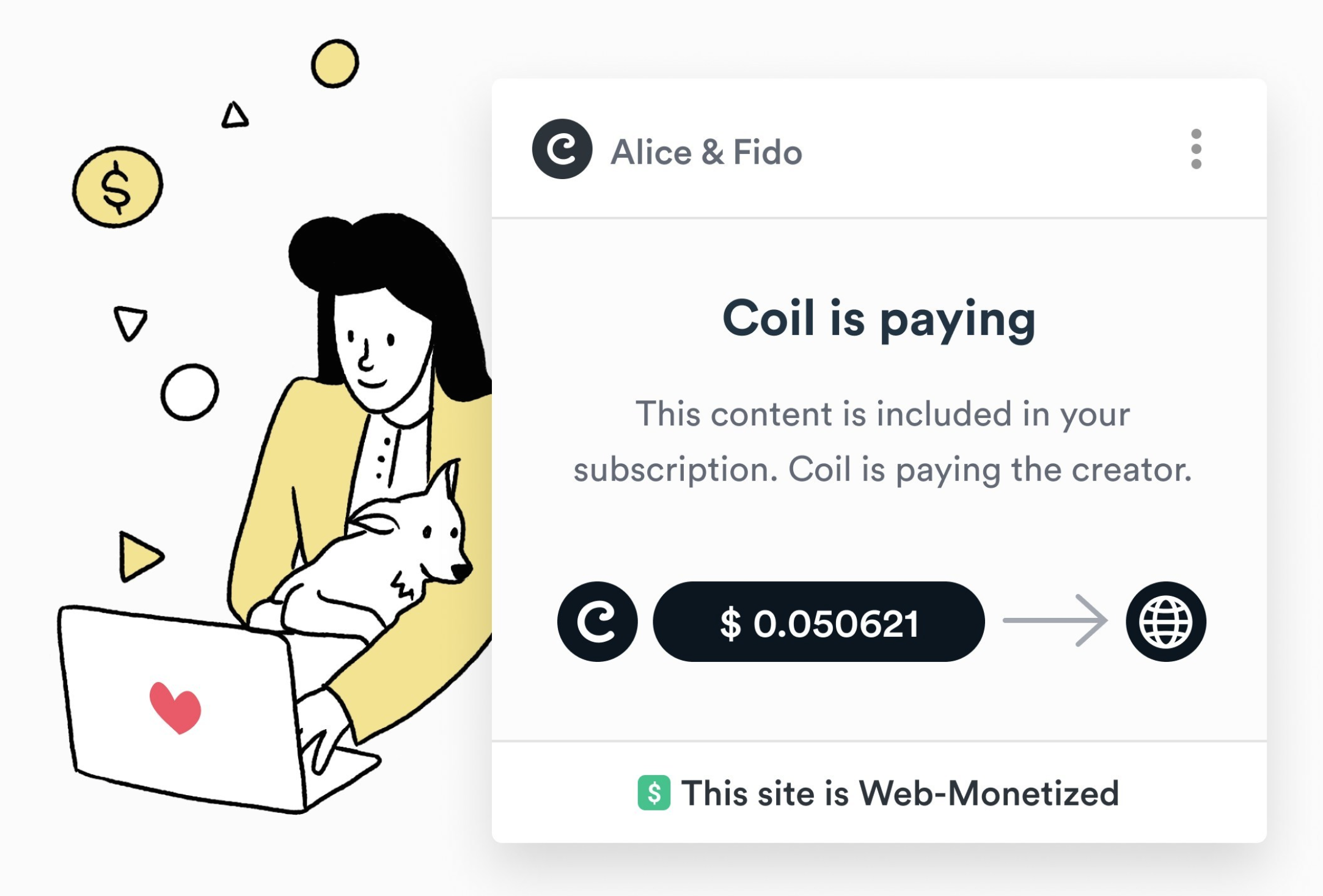
Task: Click the Coil is paying heading
Action: (879, 319)
